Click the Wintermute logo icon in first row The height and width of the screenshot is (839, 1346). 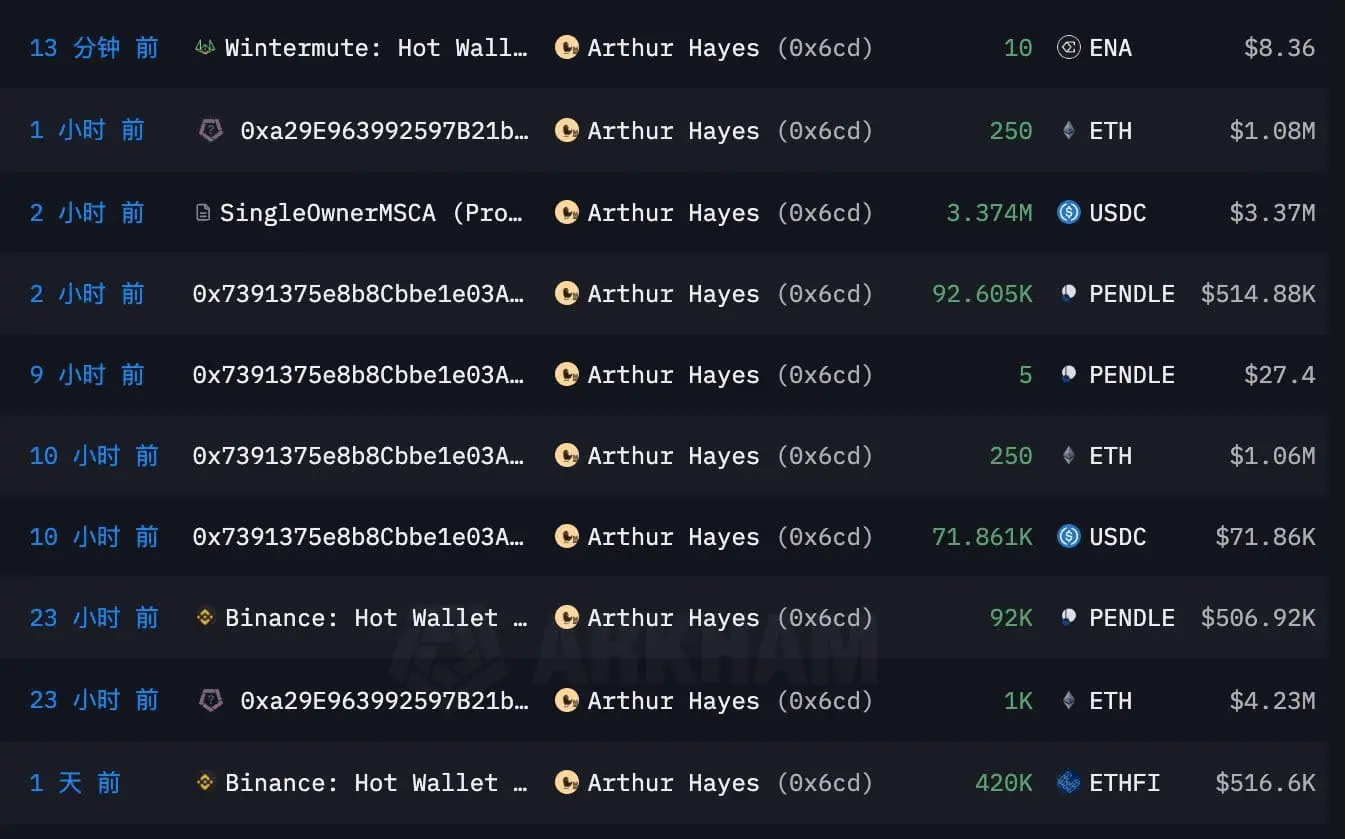(x=205, y=48)
